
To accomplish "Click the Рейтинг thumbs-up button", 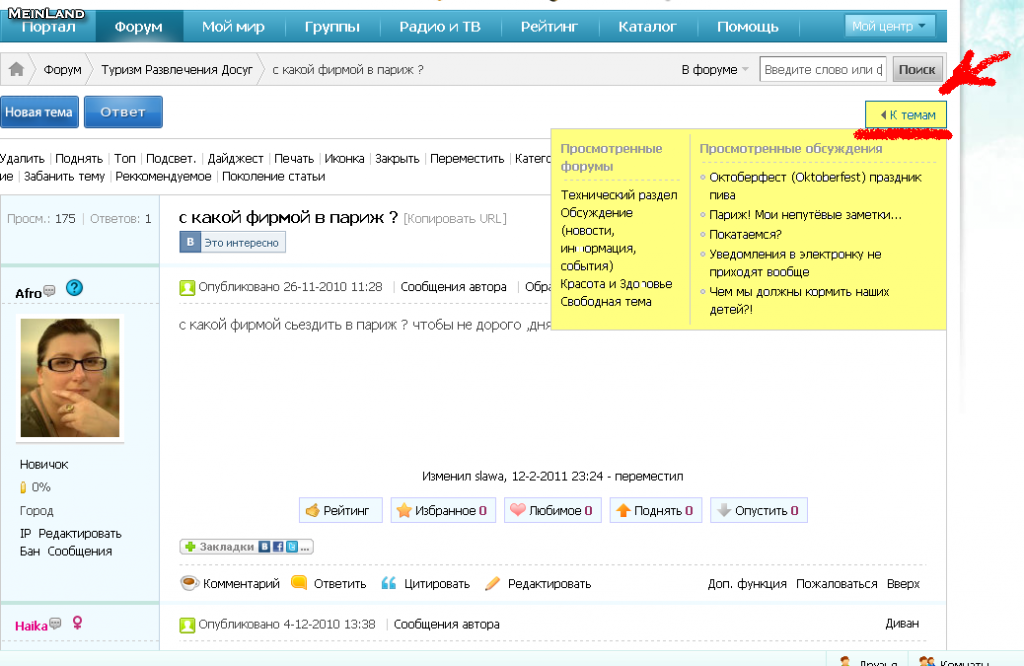I will pos(341,511).
